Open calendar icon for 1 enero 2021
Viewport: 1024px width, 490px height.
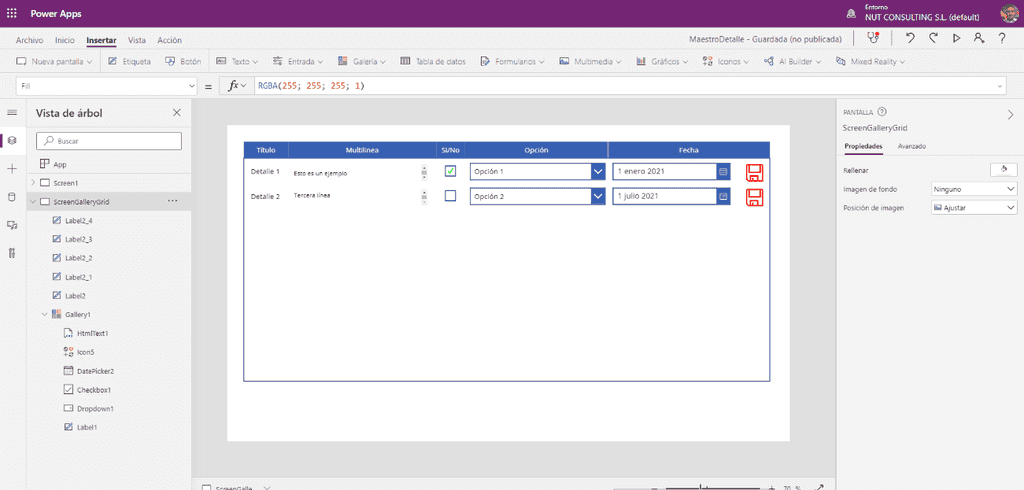(x=723, y=172)
